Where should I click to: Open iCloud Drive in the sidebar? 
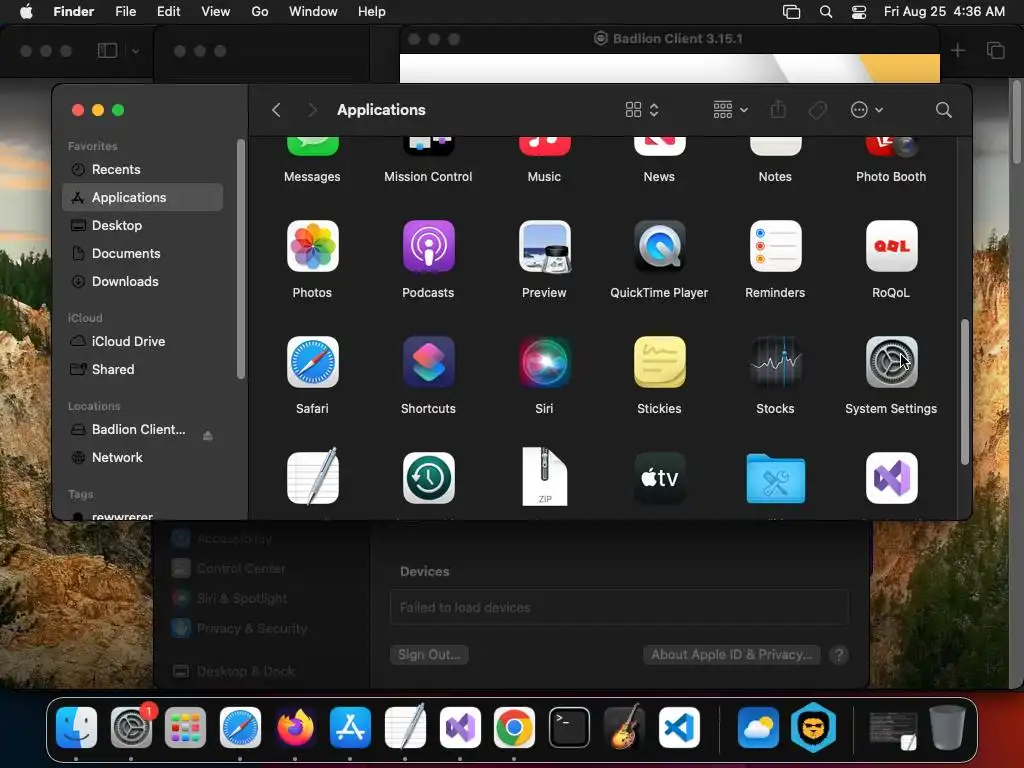[142, 342]
